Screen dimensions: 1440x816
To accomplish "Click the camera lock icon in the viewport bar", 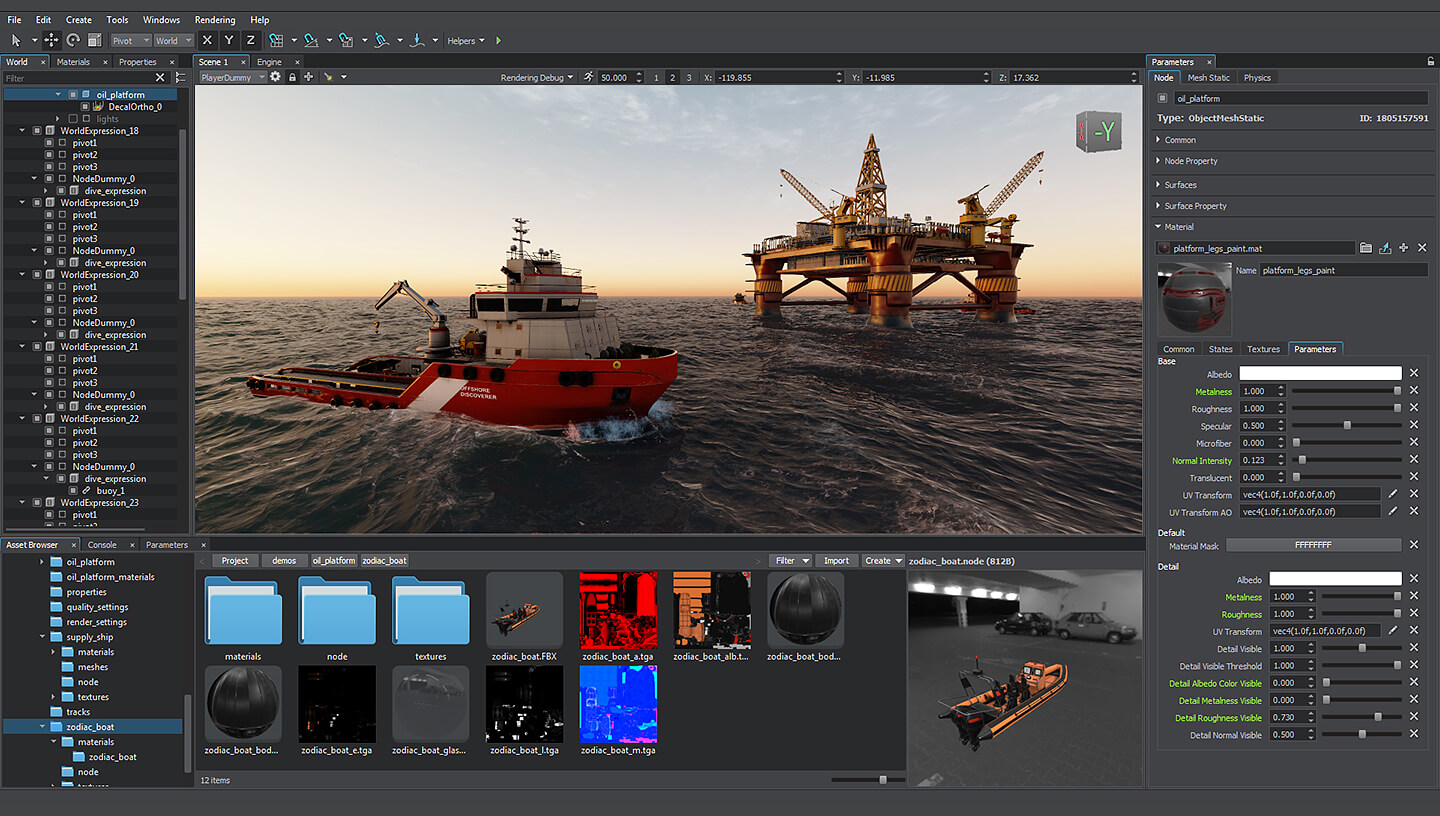I will point(292,77).
